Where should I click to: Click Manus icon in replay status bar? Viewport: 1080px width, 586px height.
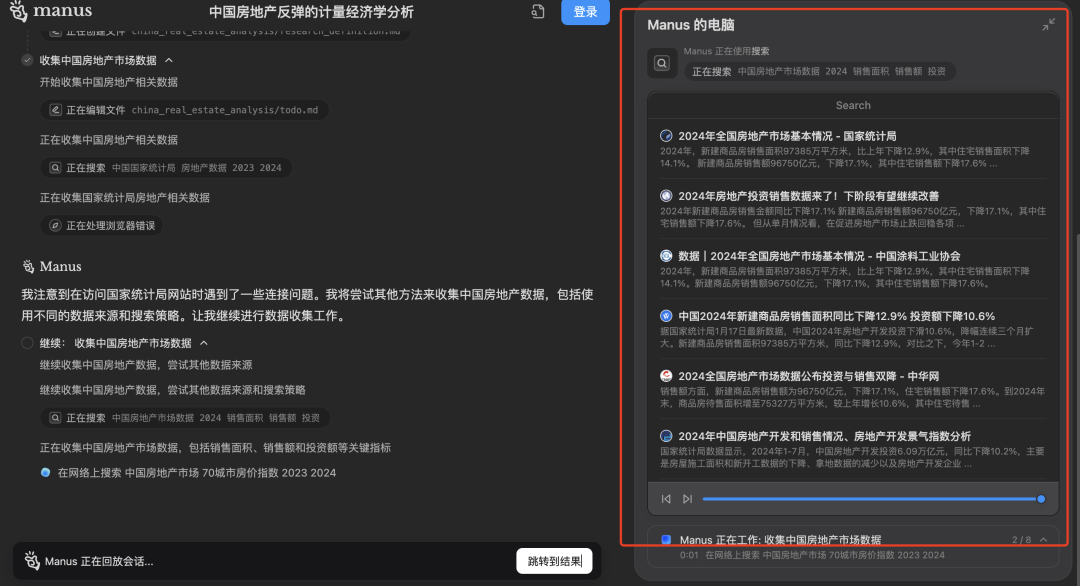(x=32, y=561)
